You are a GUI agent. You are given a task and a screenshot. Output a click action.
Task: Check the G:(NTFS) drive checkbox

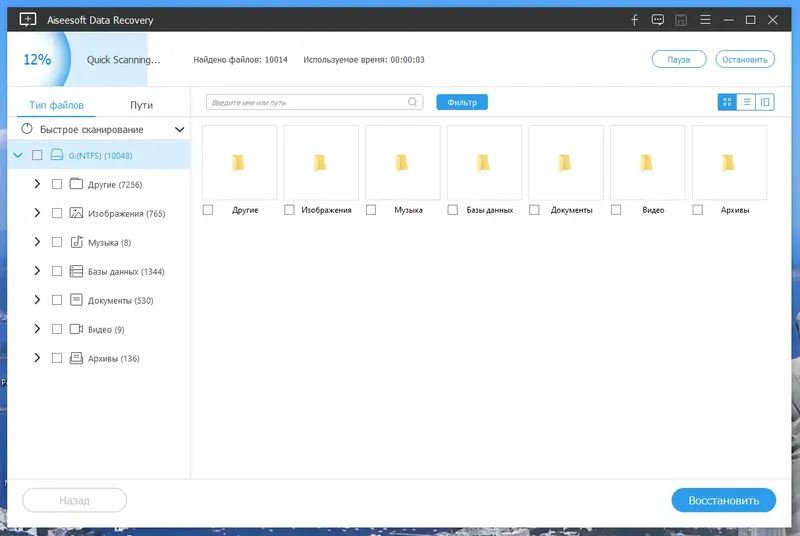click(37, 155)
